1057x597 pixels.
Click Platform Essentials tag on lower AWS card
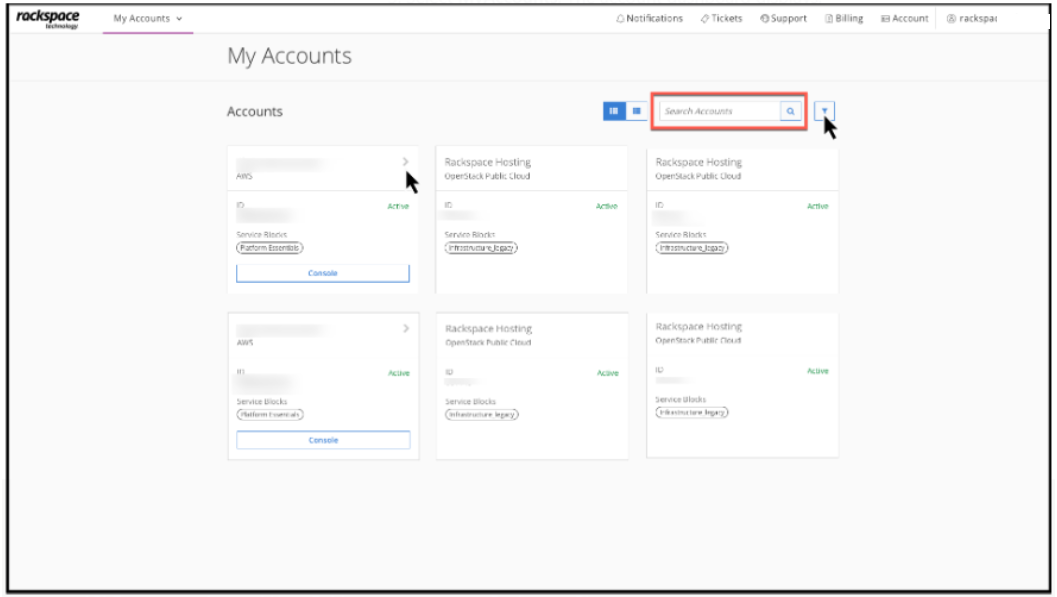[270, 414]
